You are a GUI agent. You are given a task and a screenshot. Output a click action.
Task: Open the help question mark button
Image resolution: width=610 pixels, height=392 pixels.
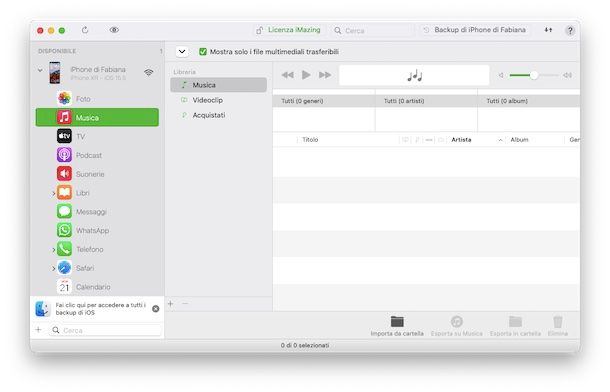point(570,30)
